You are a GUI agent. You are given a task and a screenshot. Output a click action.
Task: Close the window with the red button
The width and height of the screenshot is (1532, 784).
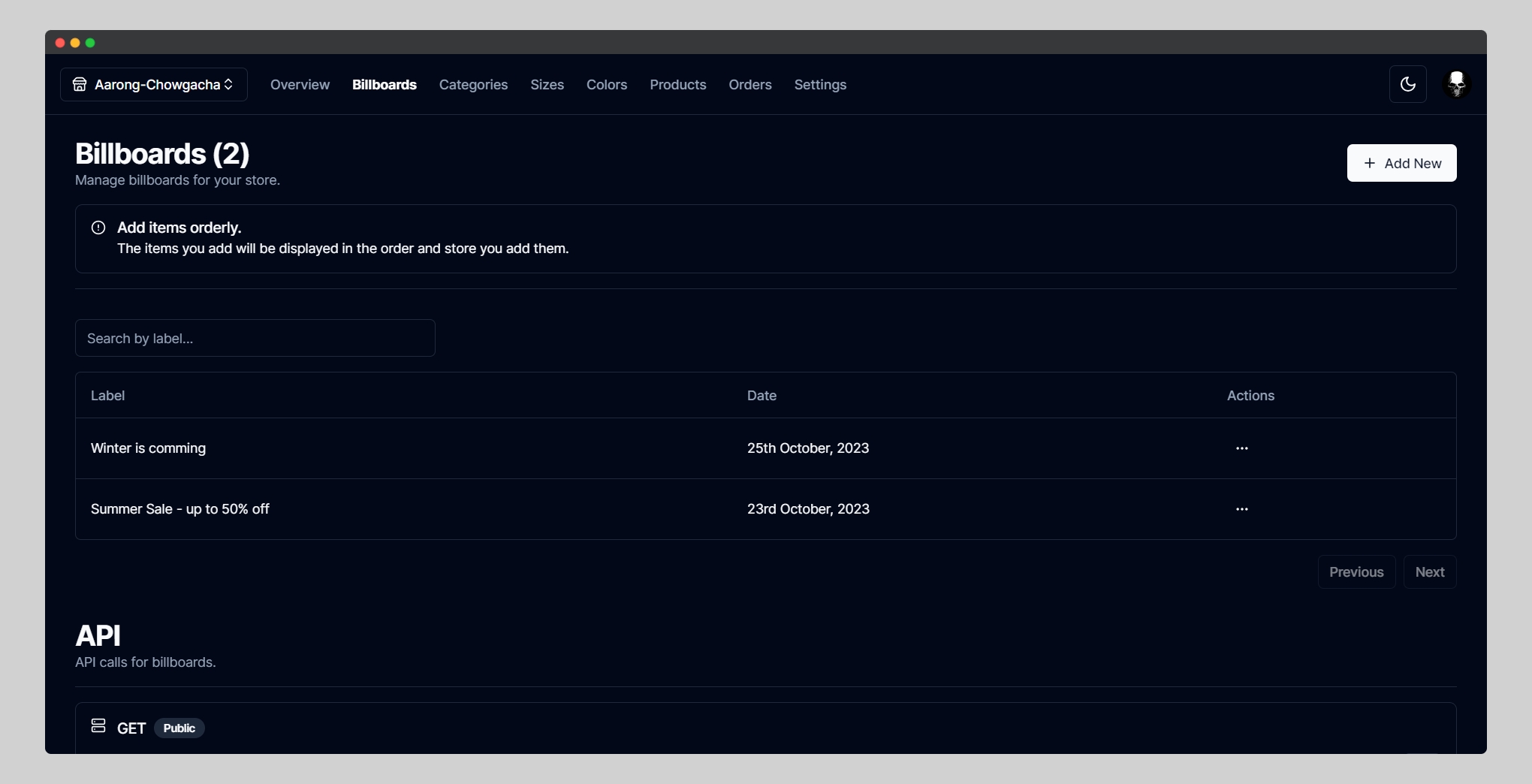(x=60, y=43)
